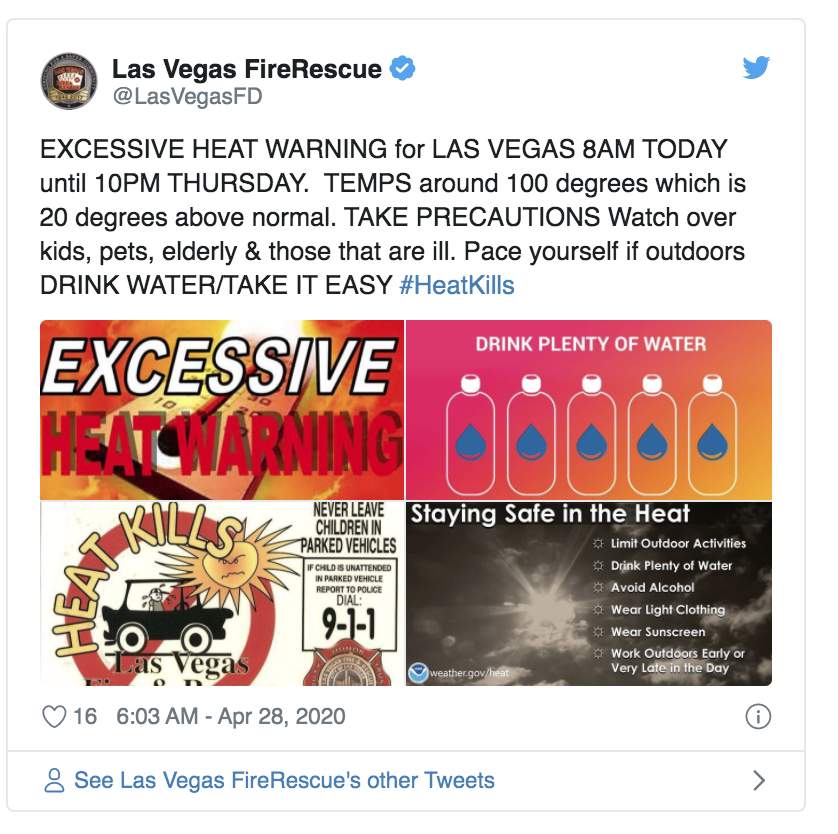The width and height of the screenshot is (838, 834).
Task: Open the 6:03 AM - Apr 28, 2020 timestamp
Action: click(x=231, y=716)
